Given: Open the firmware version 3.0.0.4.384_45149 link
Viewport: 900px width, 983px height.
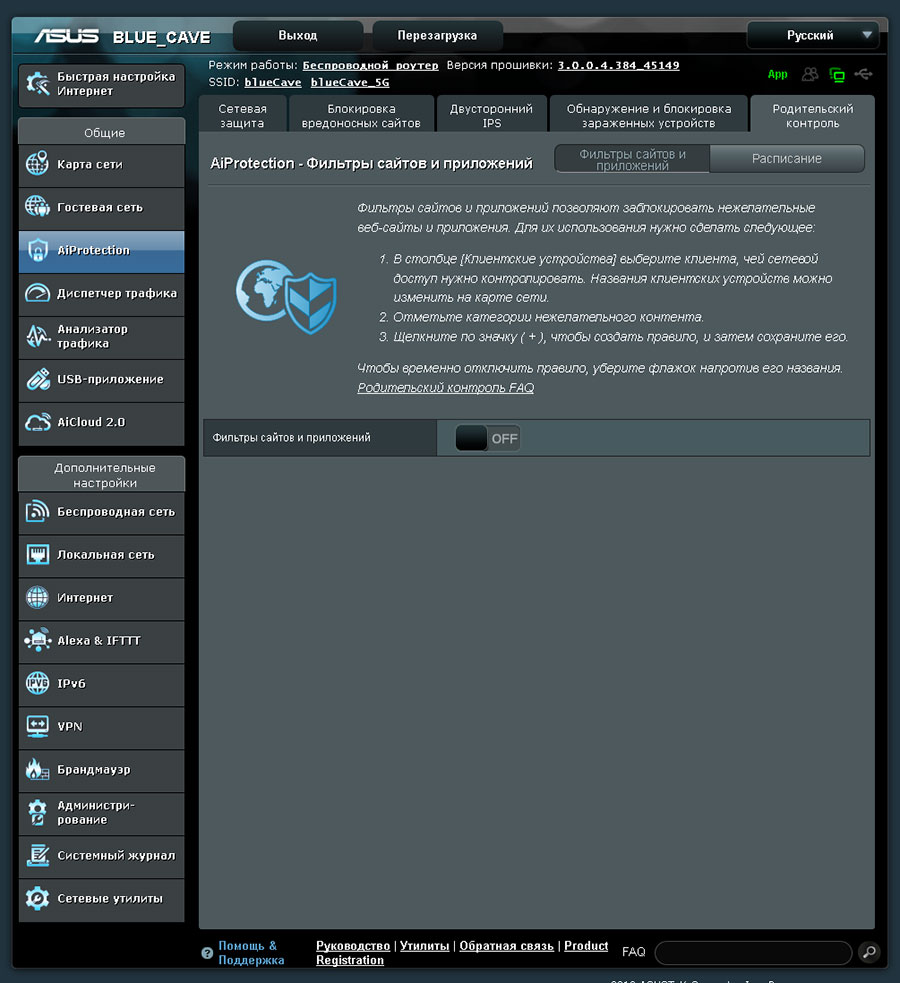Looking at the screenshot, I should [619, 65].
